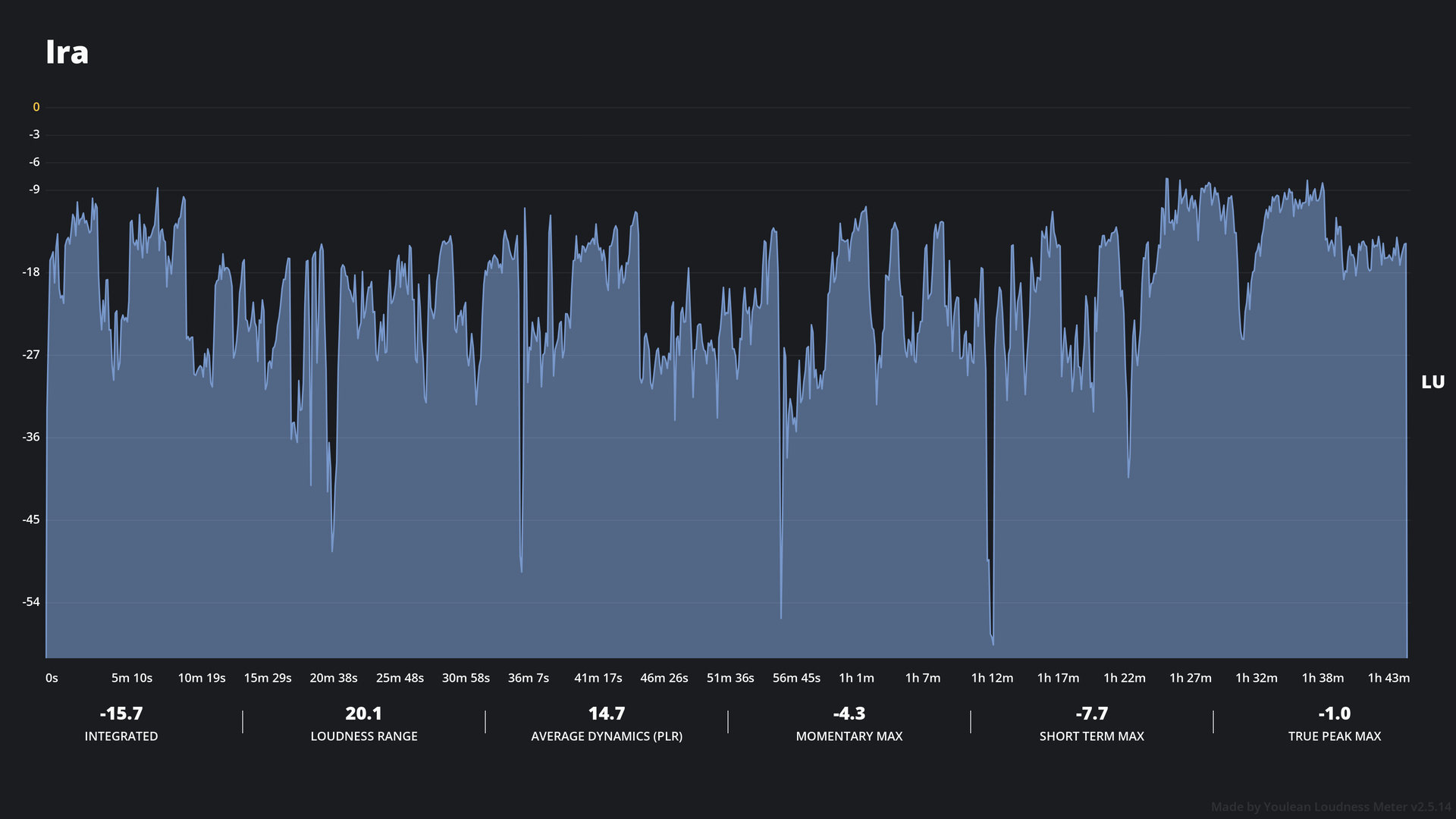Select the -3 axis label
Screen dimensions: 1456x819
point(34,134)
